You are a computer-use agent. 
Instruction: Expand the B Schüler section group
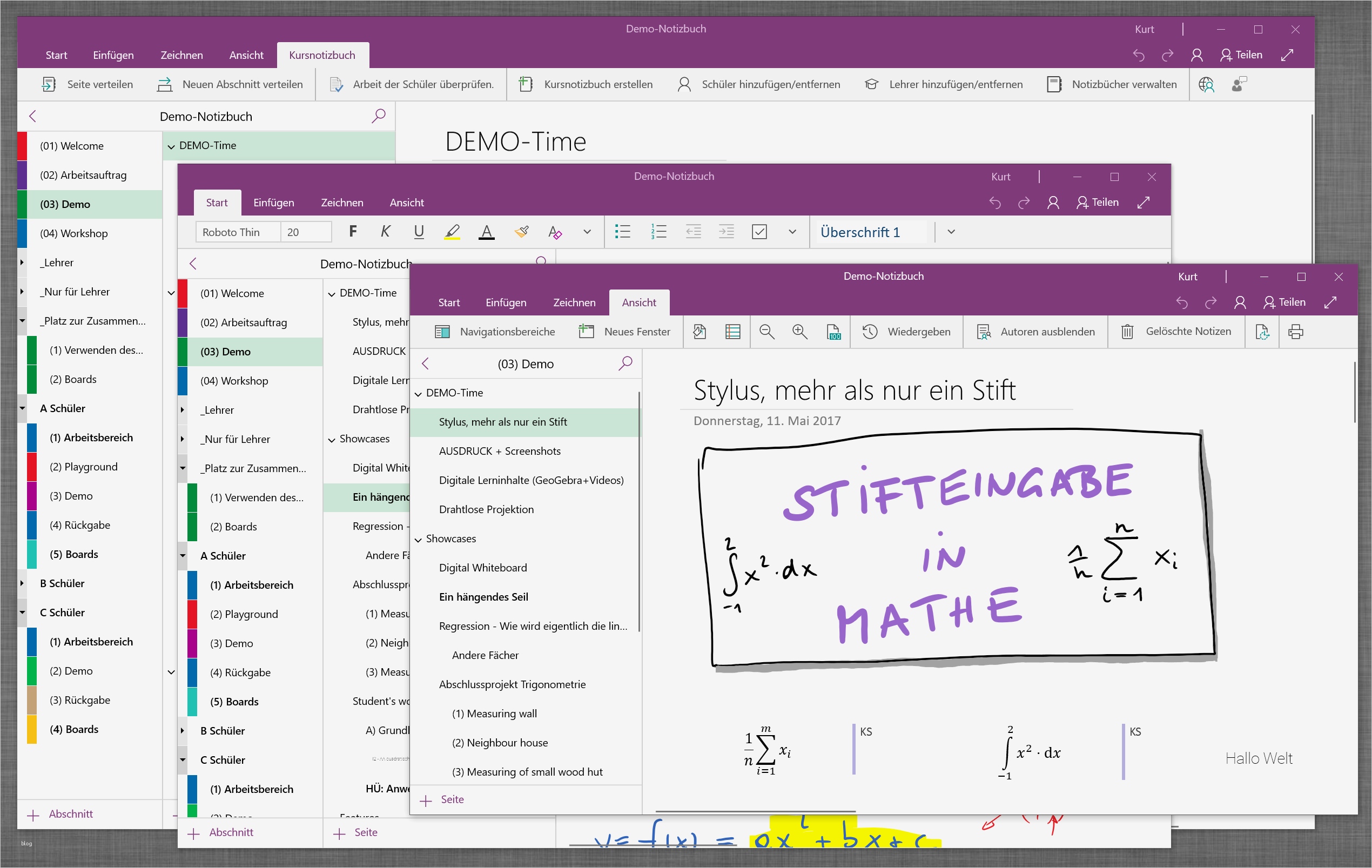click(22, 583)
